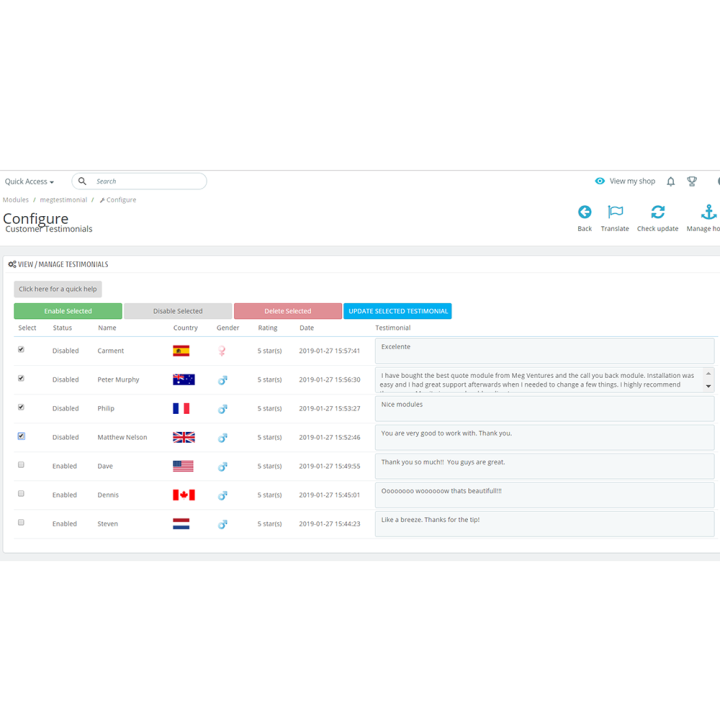Click the male gender icon for Dave
720x720 pixels.
coord(222,467)
